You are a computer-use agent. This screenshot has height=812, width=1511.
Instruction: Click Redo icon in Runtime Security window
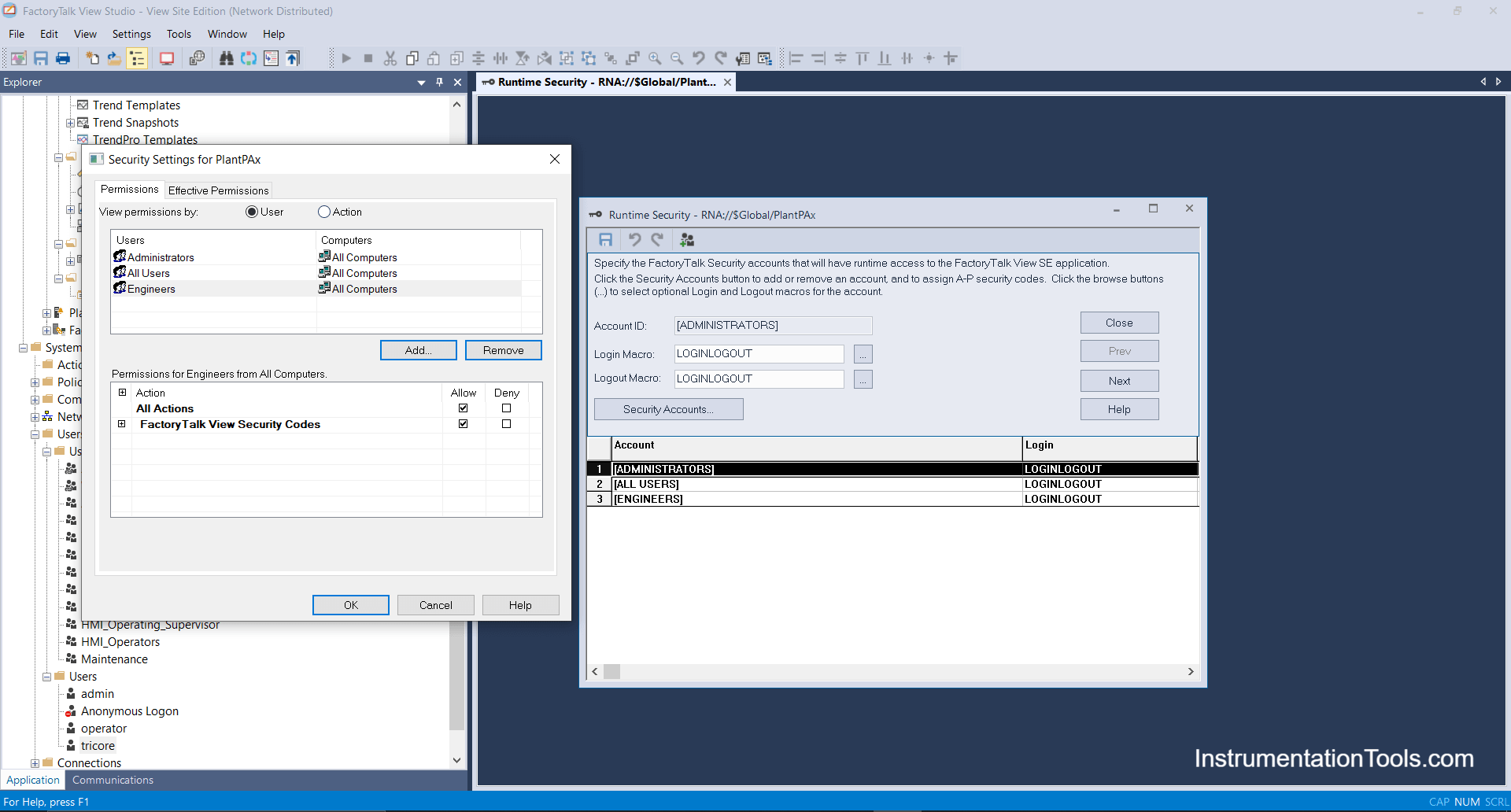657,240
